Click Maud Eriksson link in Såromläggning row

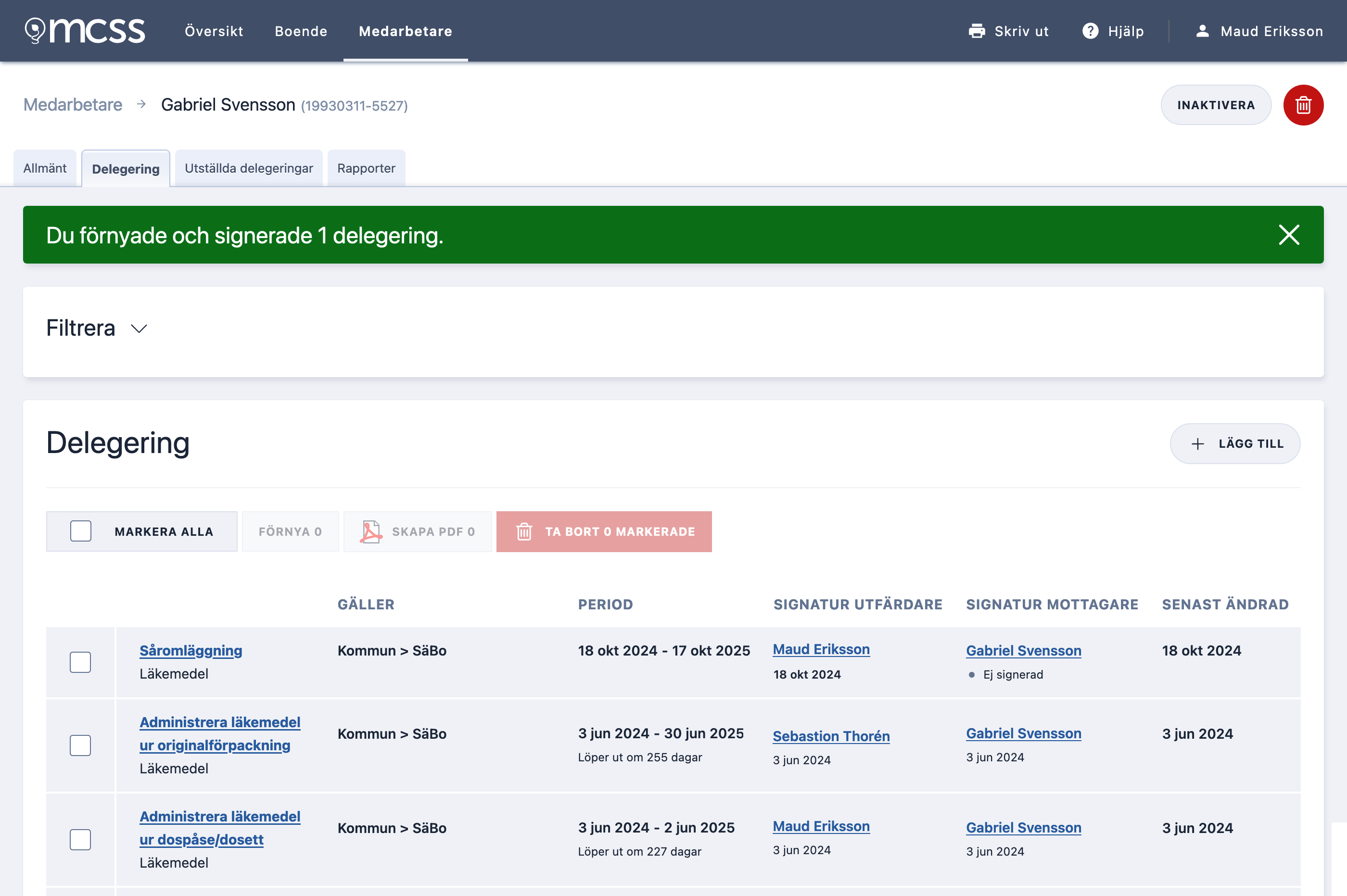[821, 649]
